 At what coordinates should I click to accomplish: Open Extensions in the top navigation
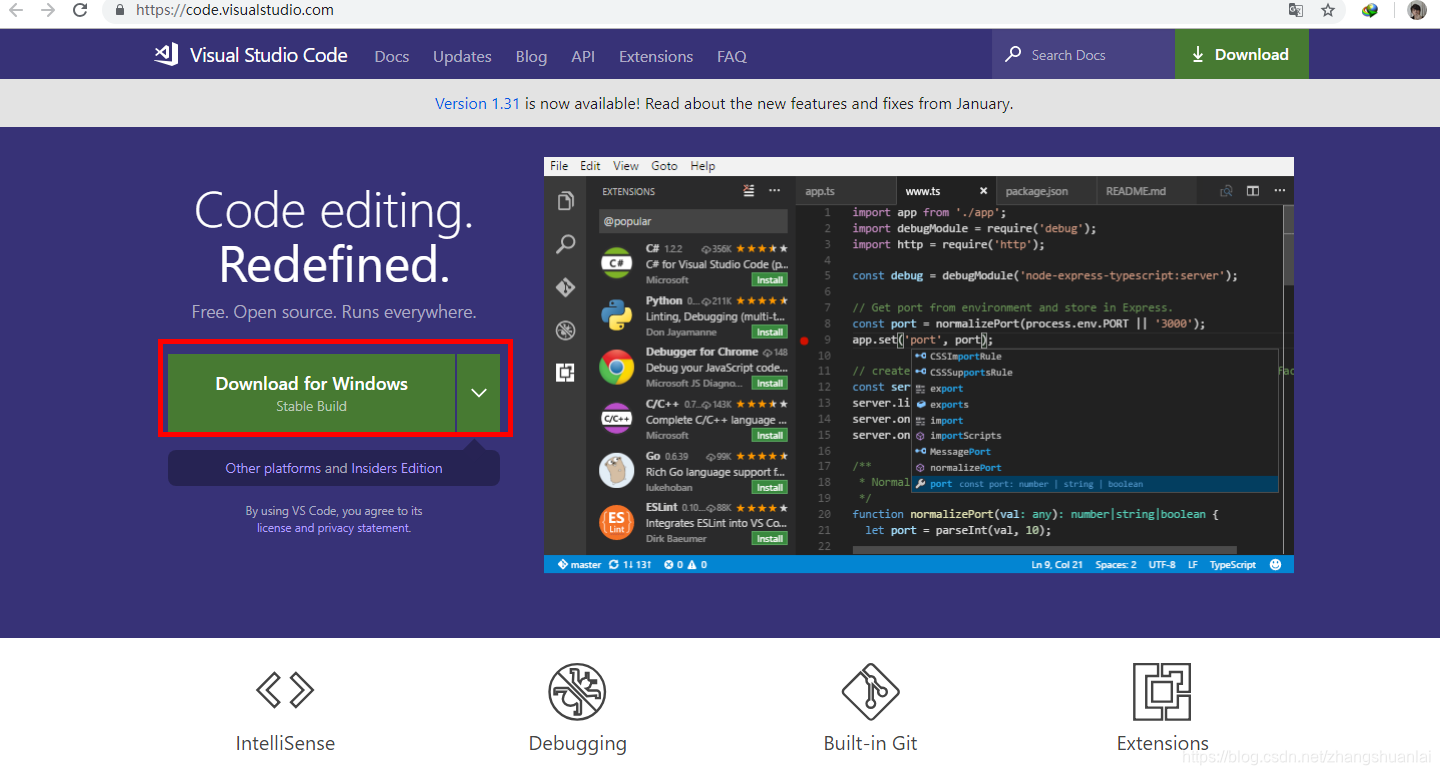click(x=656, y=57)
